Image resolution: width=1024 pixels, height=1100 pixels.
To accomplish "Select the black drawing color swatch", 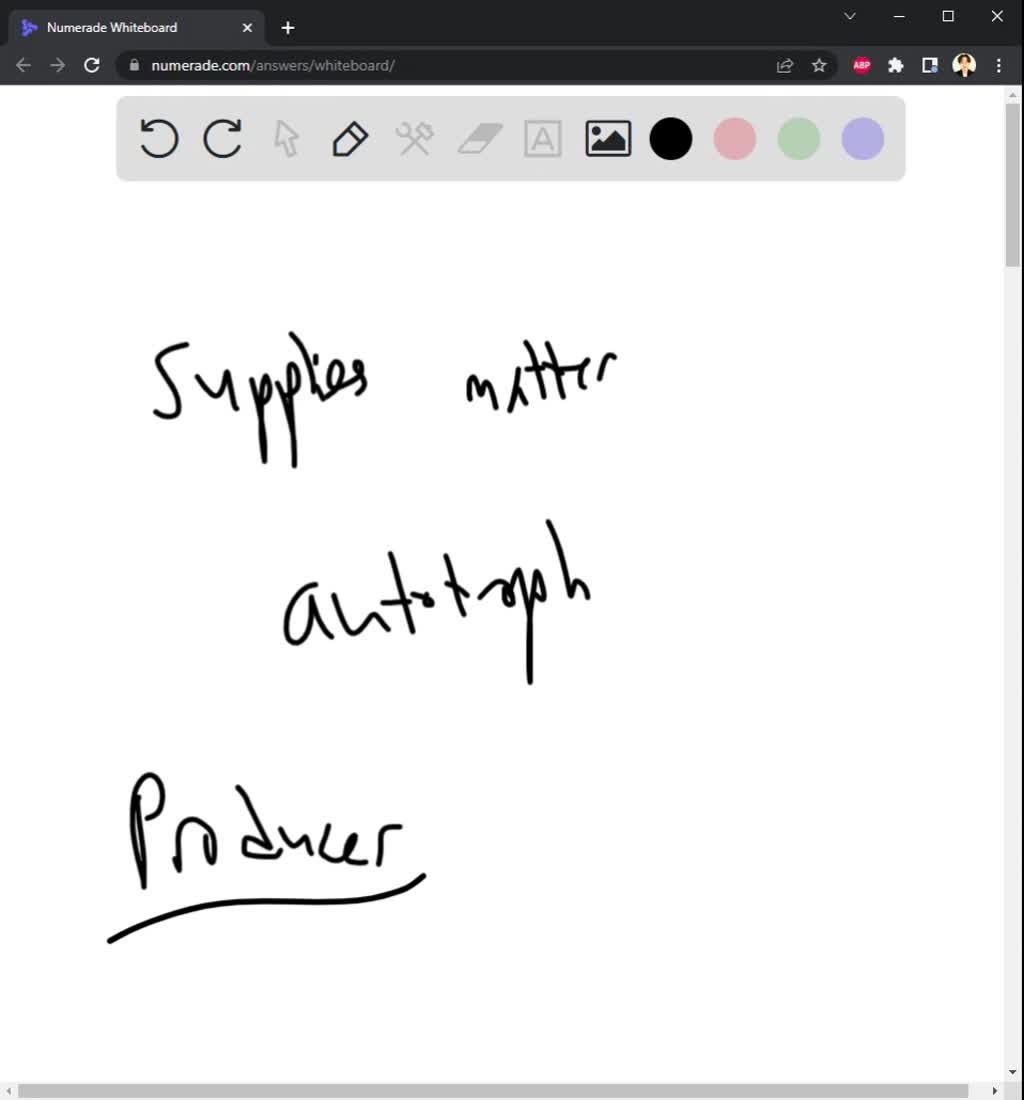I will [x=670, y=139].
